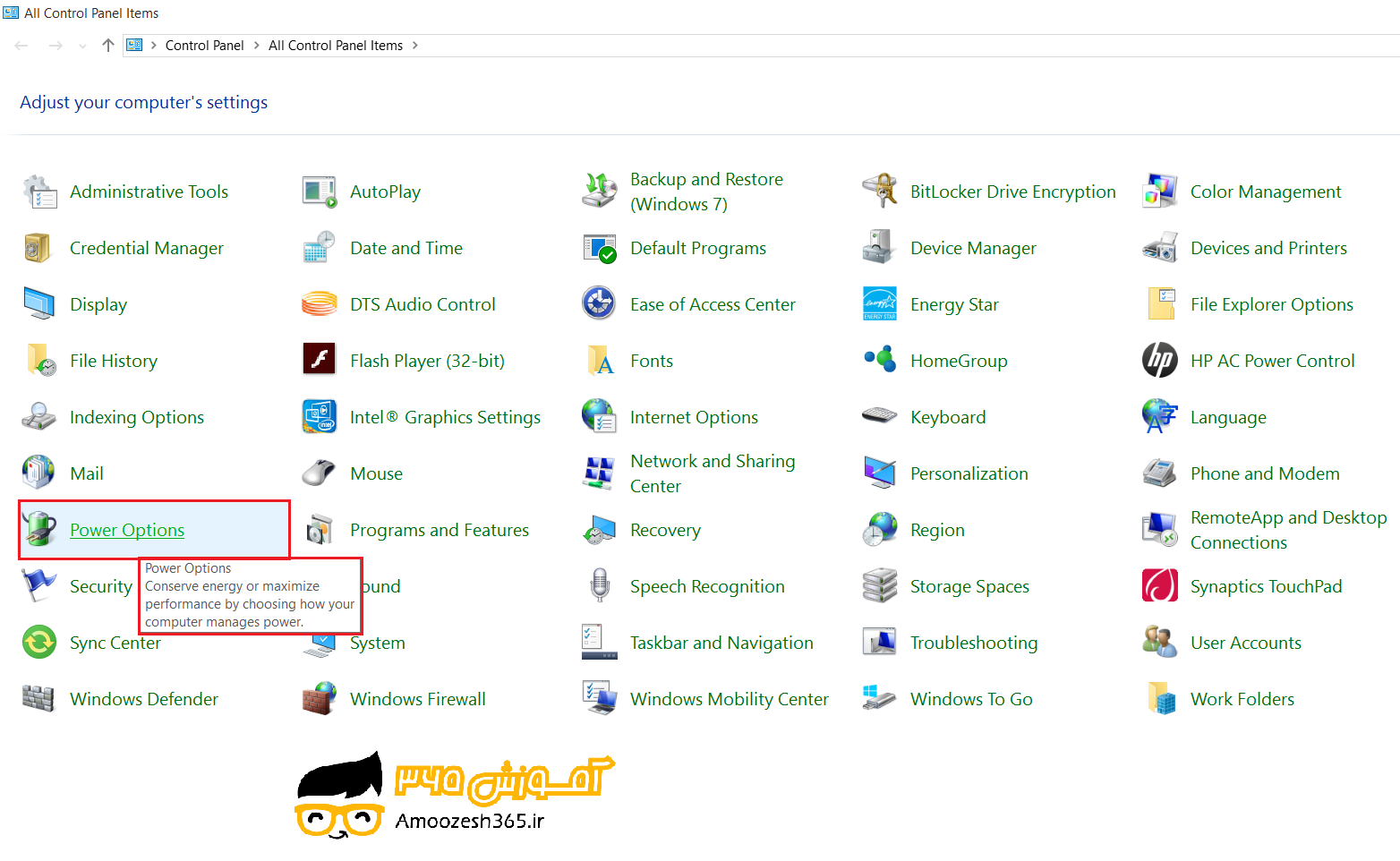Click the Recovery link
The width and height of the screenshot is (1400, 861).
click(x=665, y=530)
